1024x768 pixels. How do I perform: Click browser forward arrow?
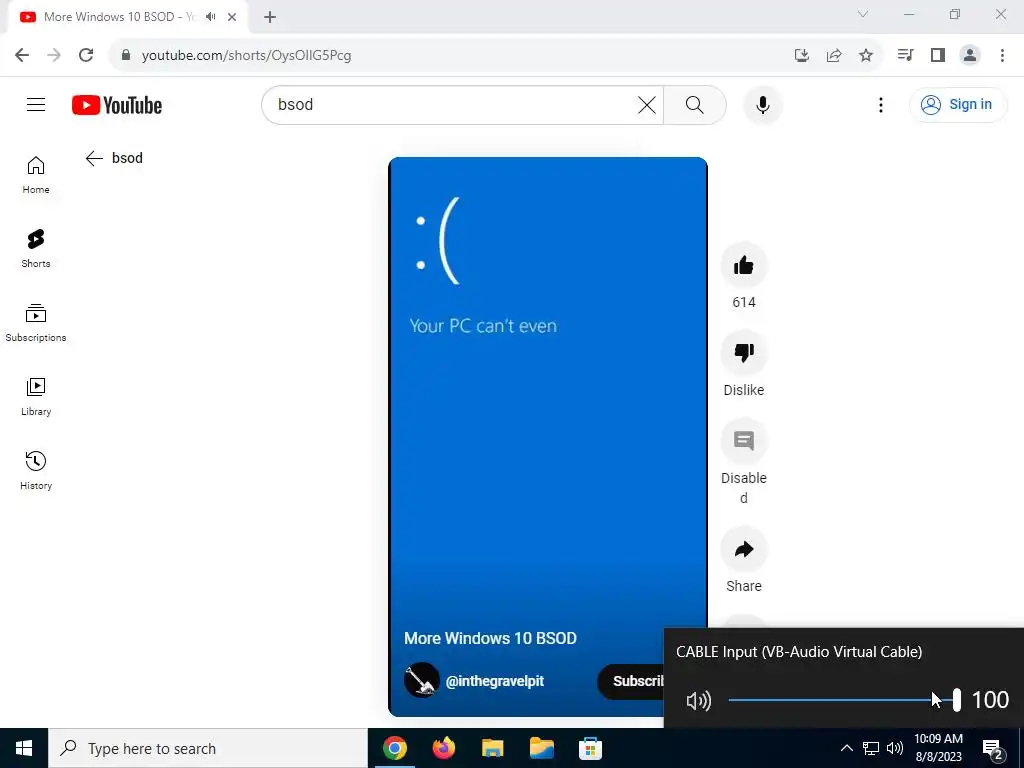pos(54,55)
